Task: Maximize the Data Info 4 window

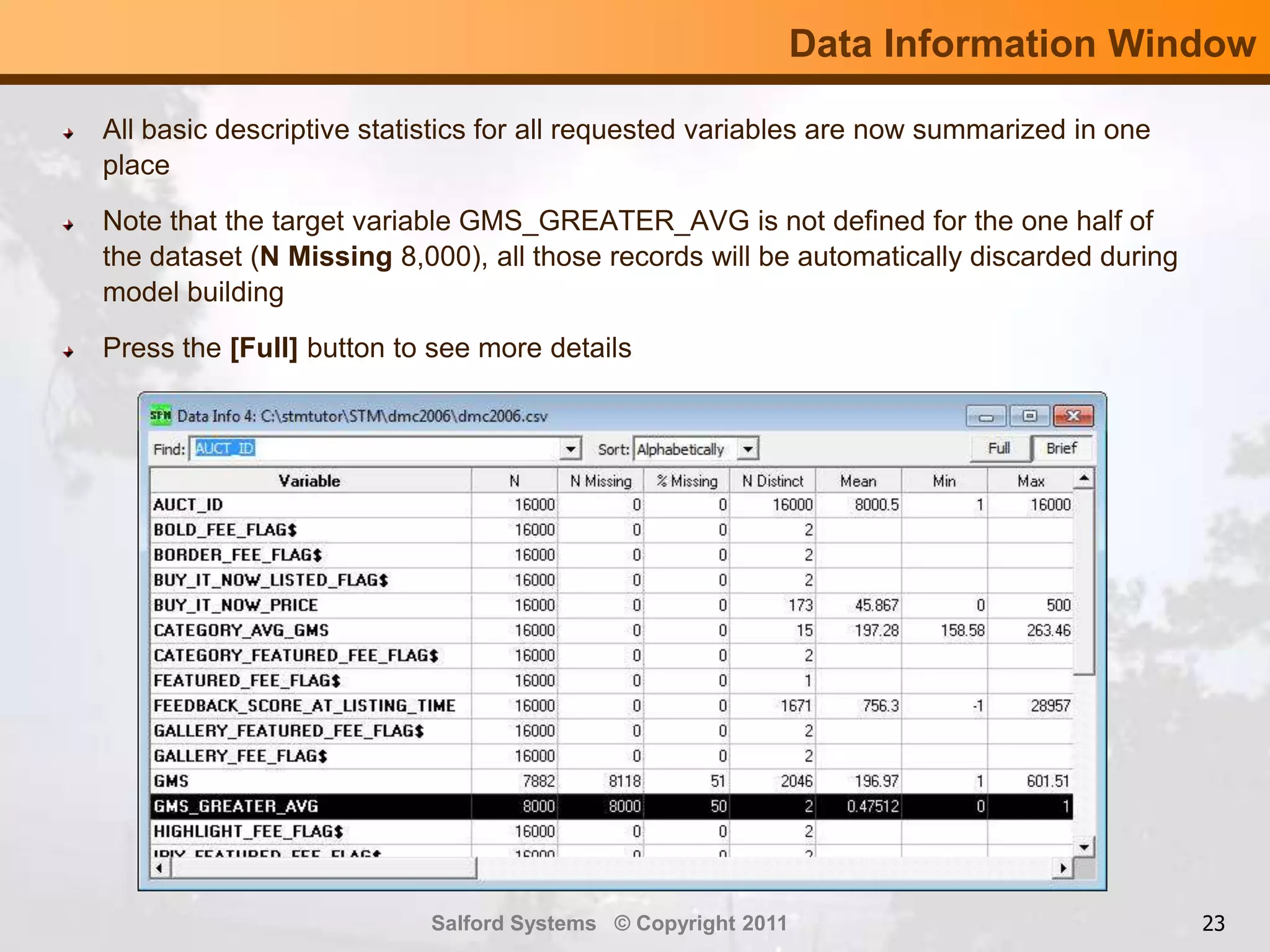Action: click(x=1030, y=416)
